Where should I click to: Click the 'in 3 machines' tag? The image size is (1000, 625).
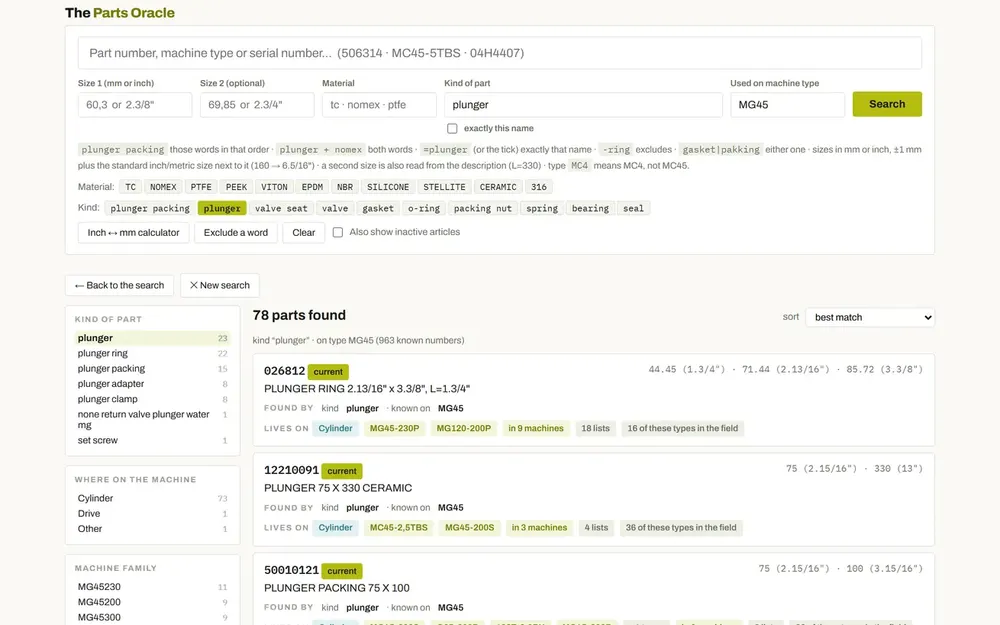point(540,527)
